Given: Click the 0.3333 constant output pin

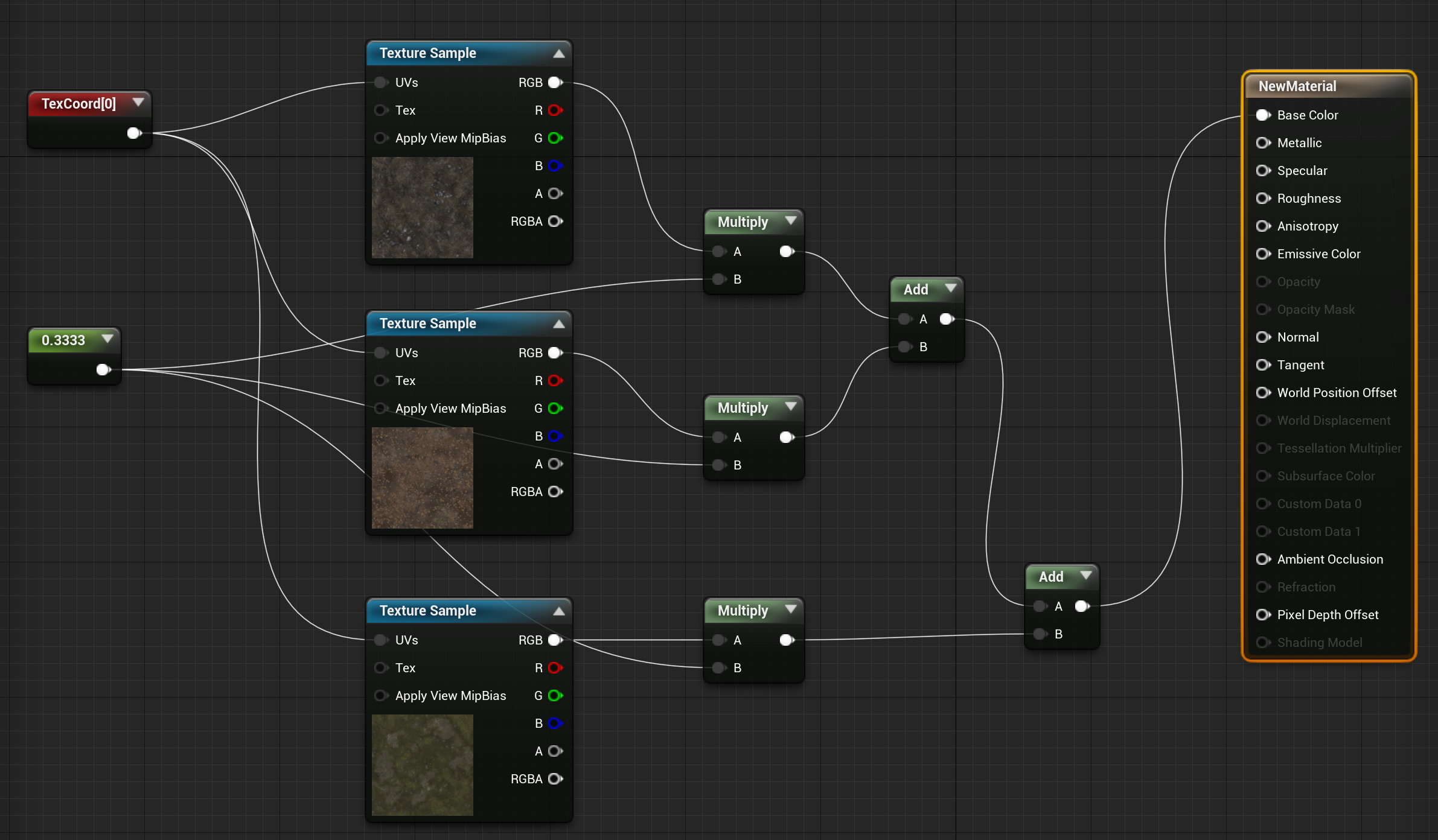Looking at the screenshot, I should pyautogui.click(x=103, y=369).
